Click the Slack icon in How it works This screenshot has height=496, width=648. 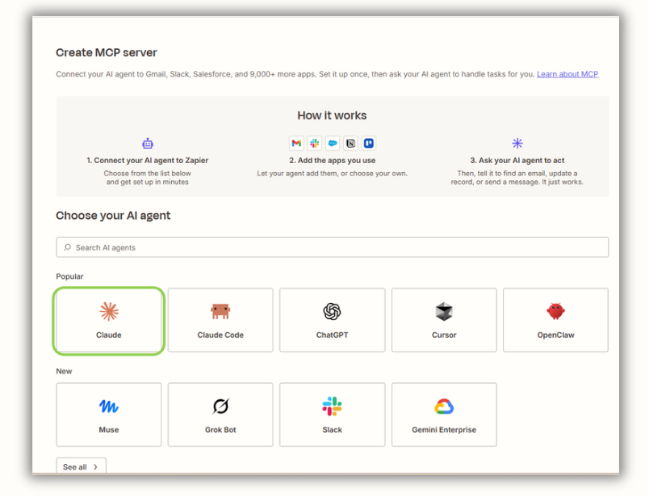[314, 143]
